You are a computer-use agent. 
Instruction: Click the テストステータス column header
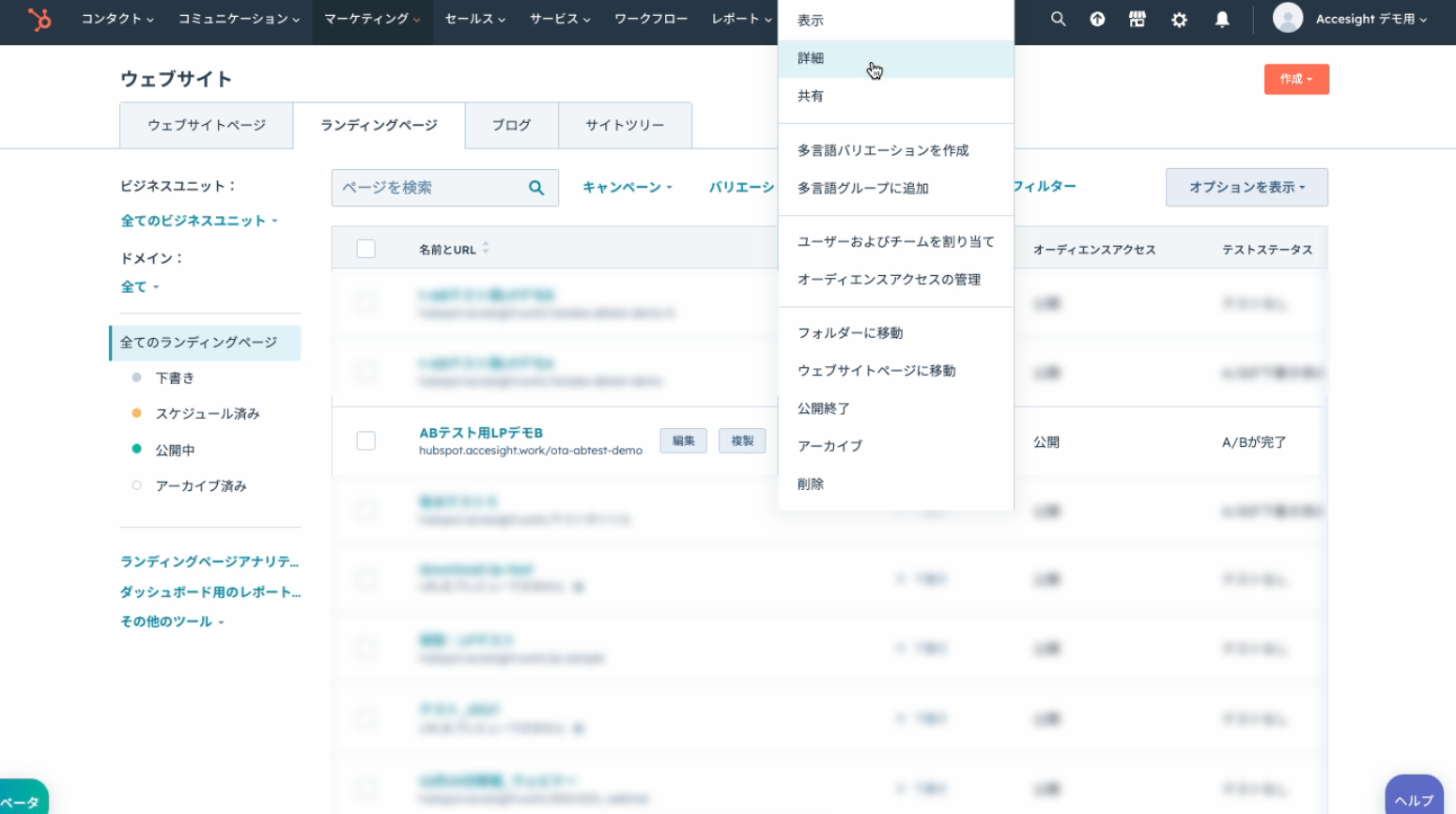click(1267, 250)
